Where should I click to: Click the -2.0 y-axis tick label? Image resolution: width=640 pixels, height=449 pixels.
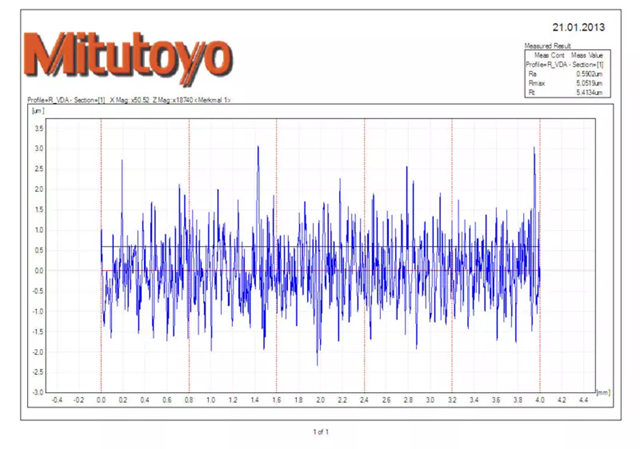tap(38, 352)
